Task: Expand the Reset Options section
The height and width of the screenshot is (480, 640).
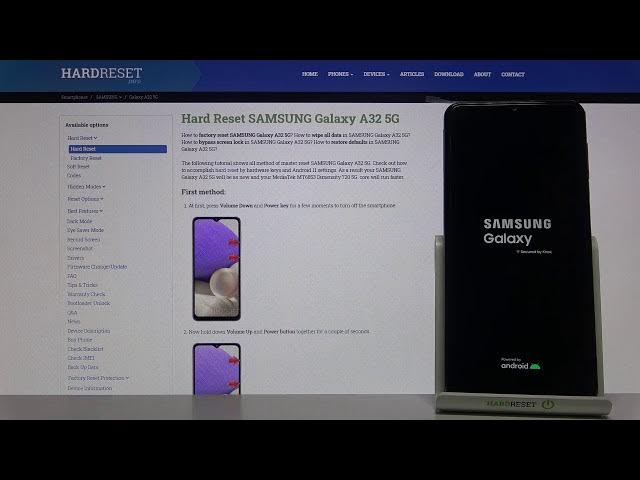Action: click(85, 199)
